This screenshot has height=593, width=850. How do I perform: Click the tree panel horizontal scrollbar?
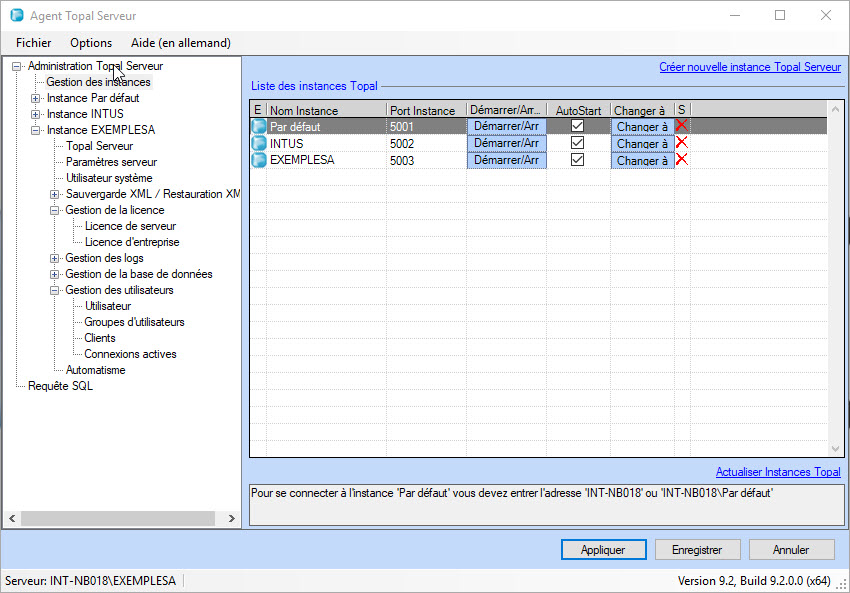118,518
